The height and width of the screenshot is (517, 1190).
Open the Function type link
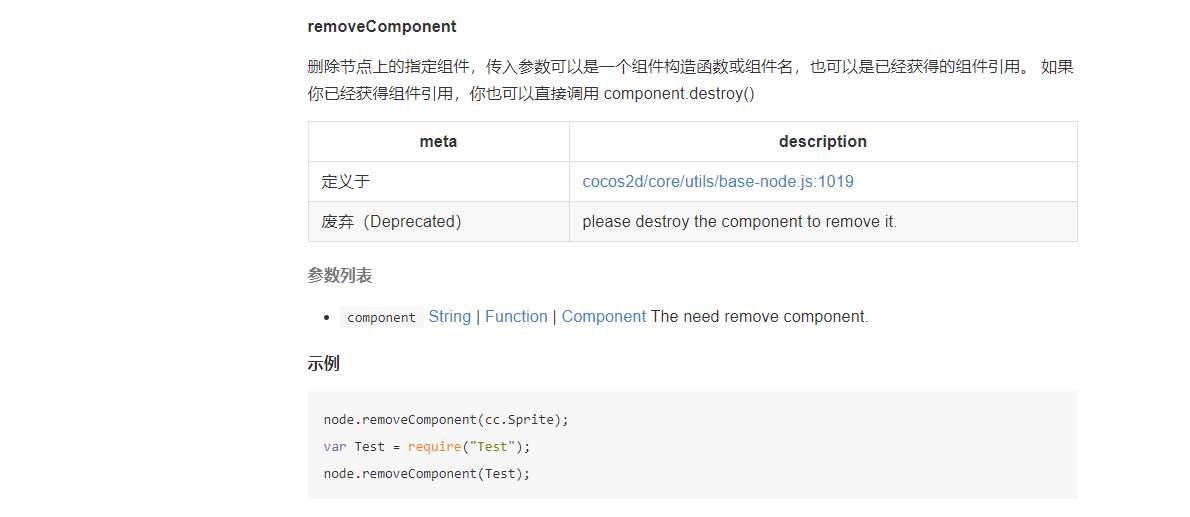click(516, 316)
